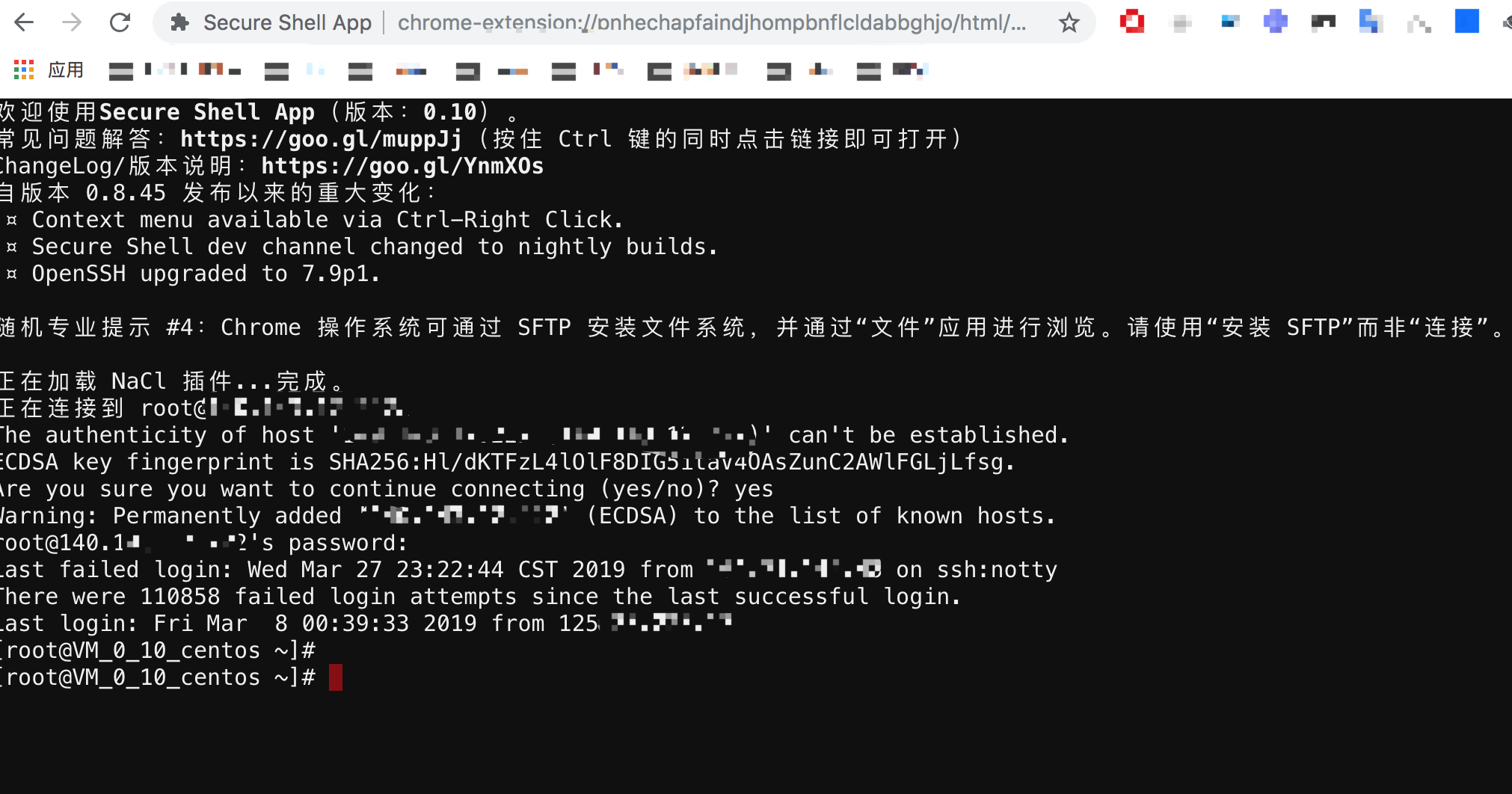Open the blue overlapping pages extension icon

click(x=1371, y=22)
